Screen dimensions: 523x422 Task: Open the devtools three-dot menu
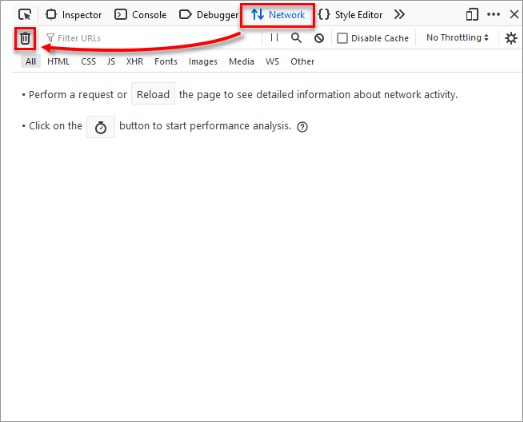click(x=493, y=14)
